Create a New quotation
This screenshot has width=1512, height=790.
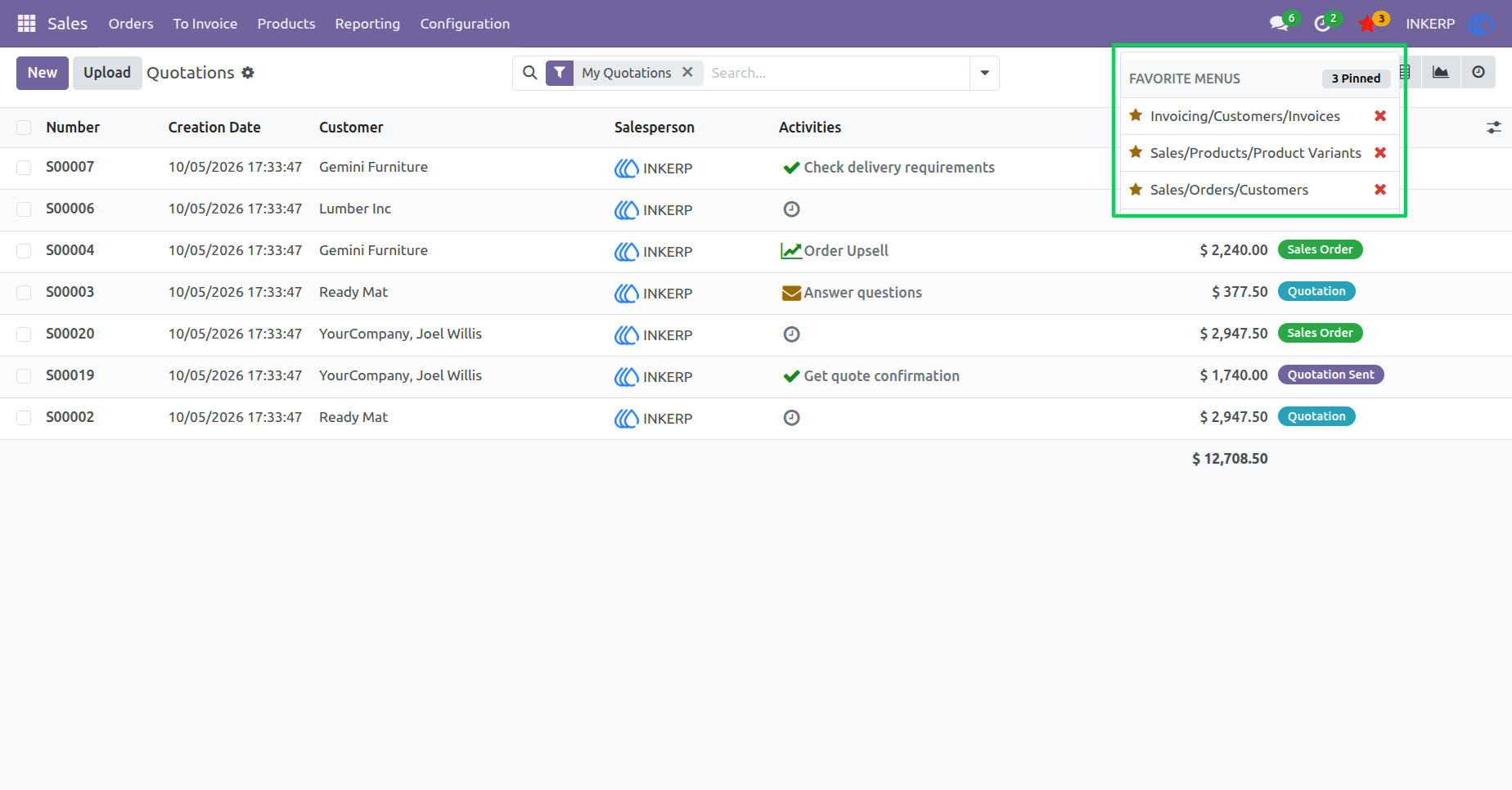43,73
